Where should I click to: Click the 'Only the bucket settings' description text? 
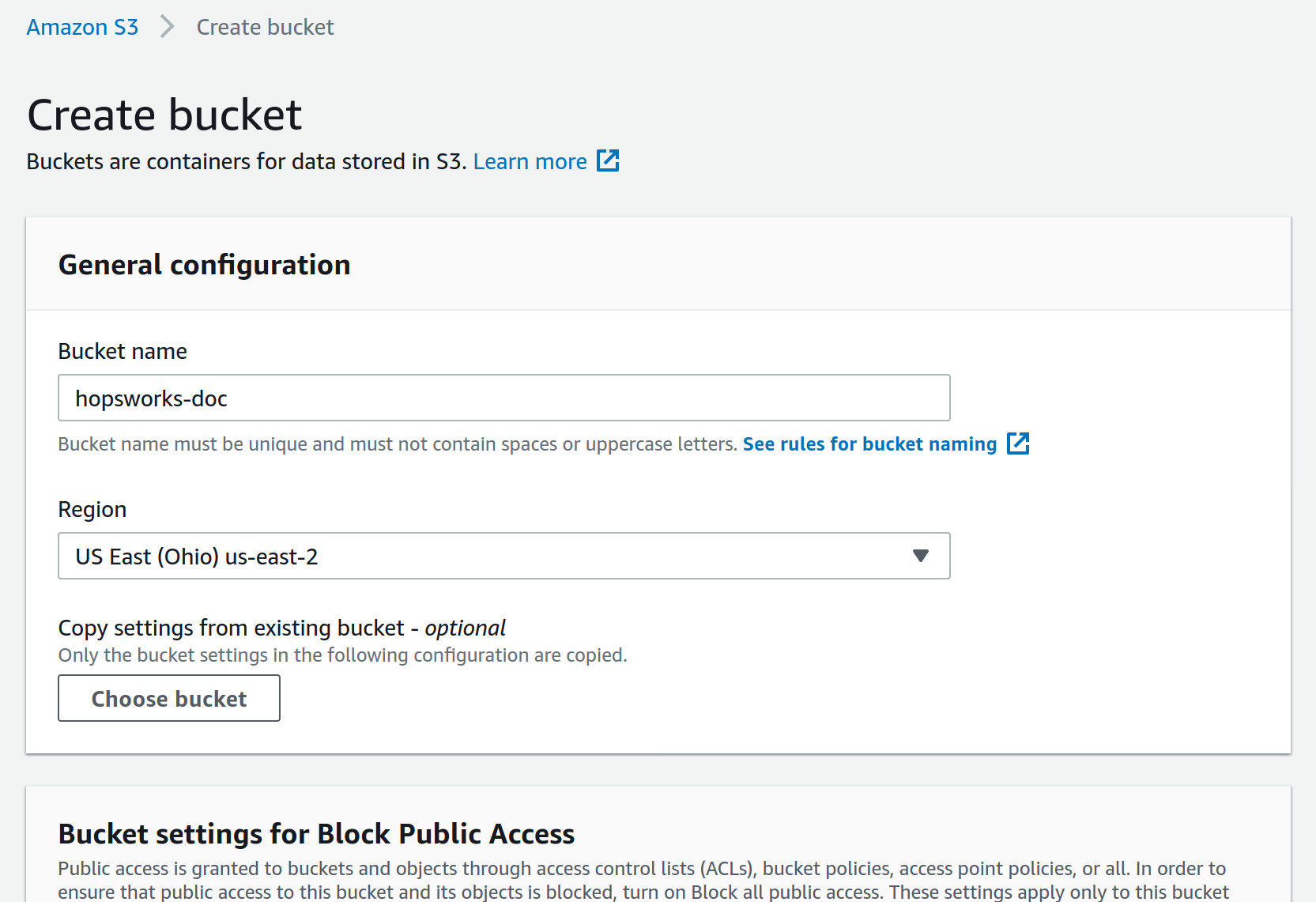(342, 655)
